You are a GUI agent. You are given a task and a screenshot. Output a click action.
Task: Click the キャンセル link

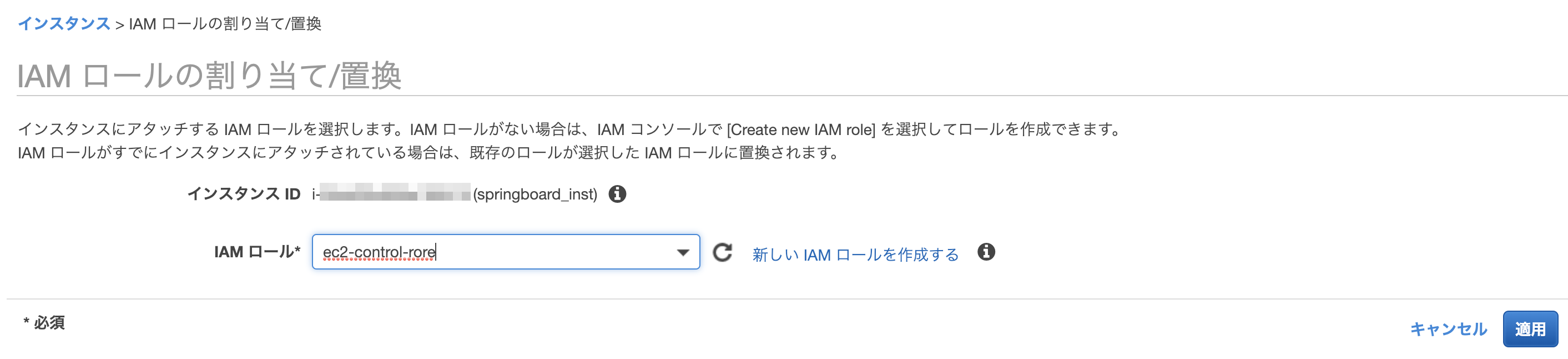tap(1448, 329)
